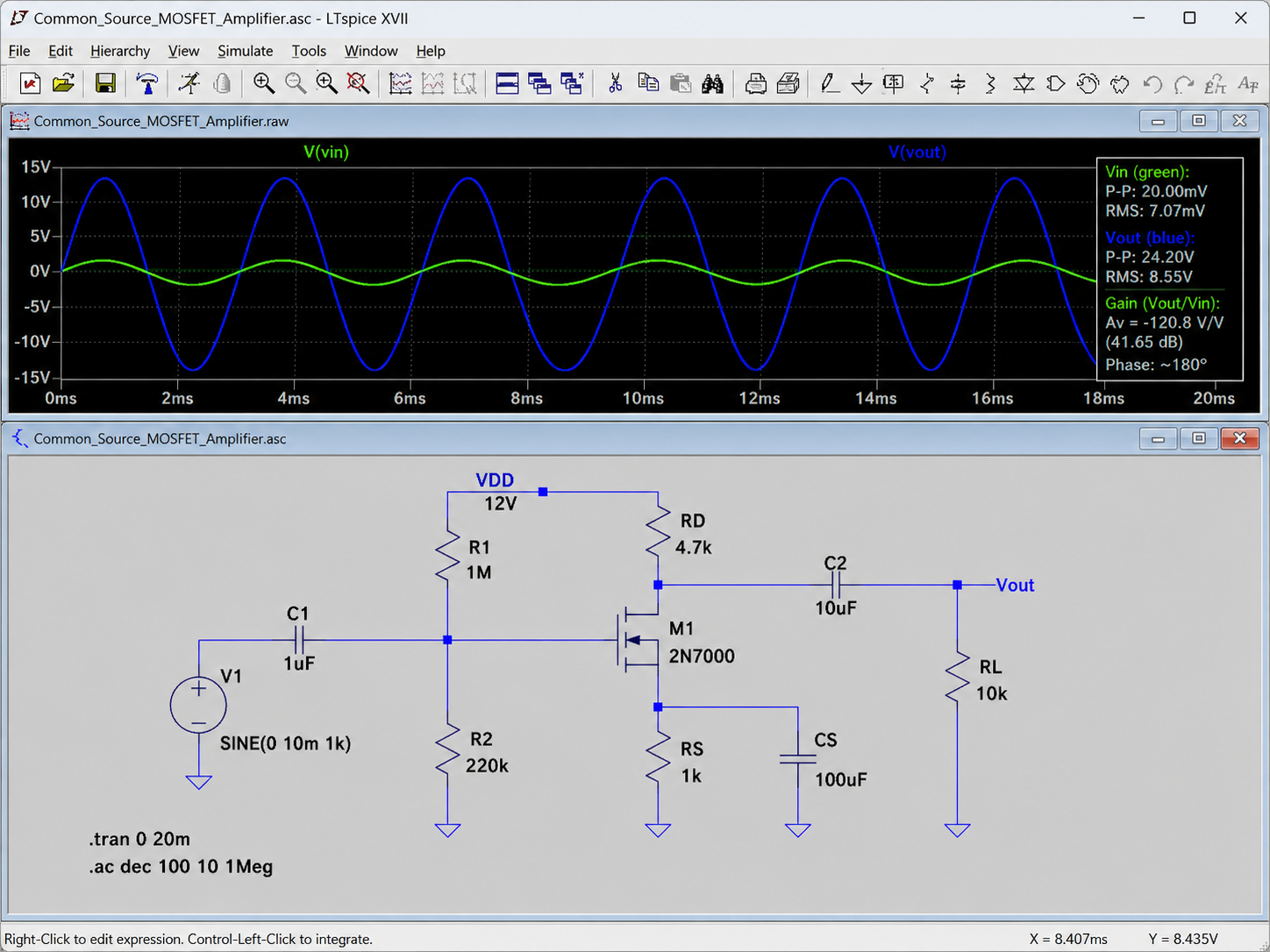Open the Help menu
This screenshot has height=952, width=1270.
pyautogui.click(x=431, y=51)
